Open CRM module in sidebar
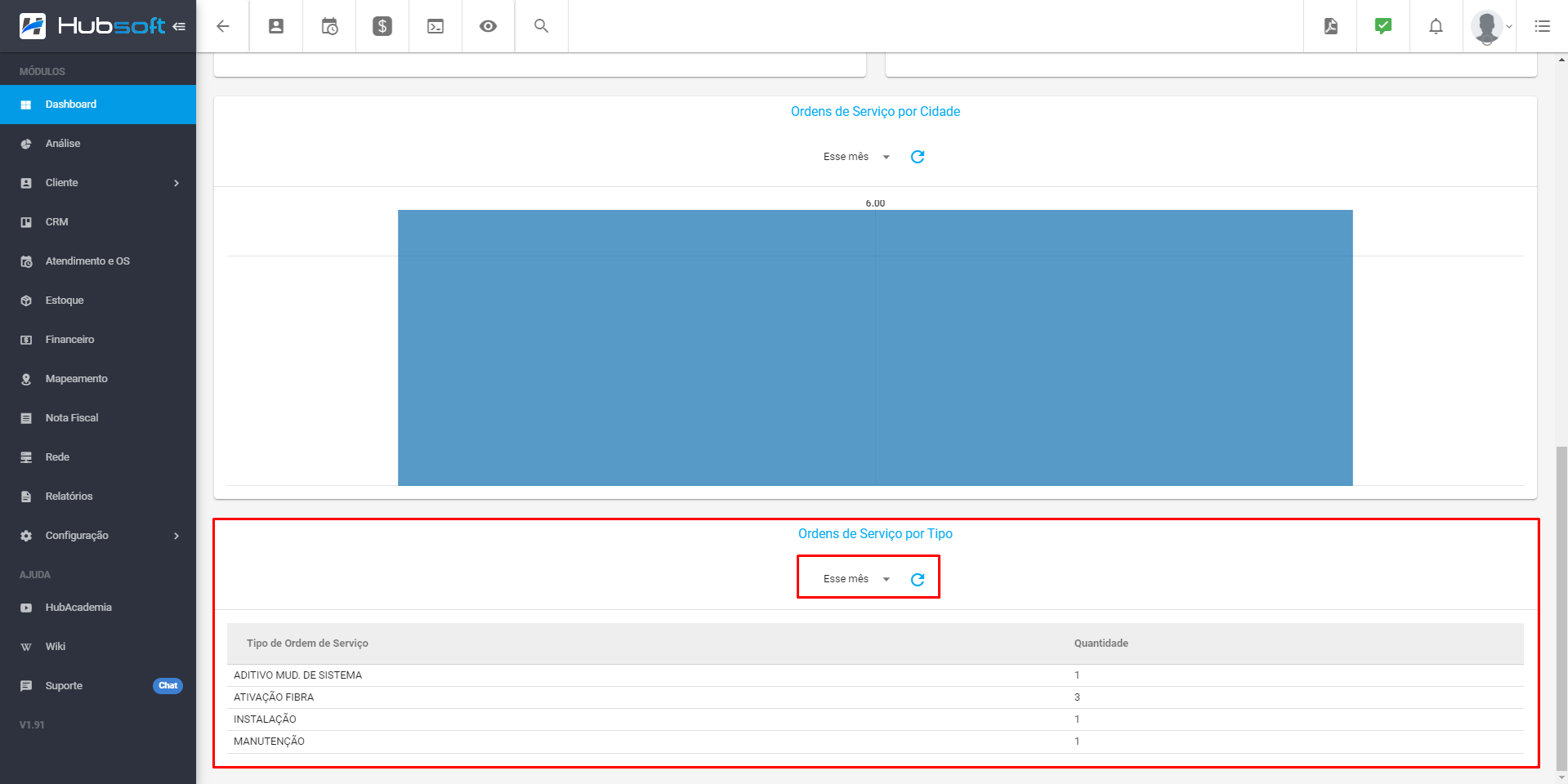The image size is (1568, 784). pos(98,222)
